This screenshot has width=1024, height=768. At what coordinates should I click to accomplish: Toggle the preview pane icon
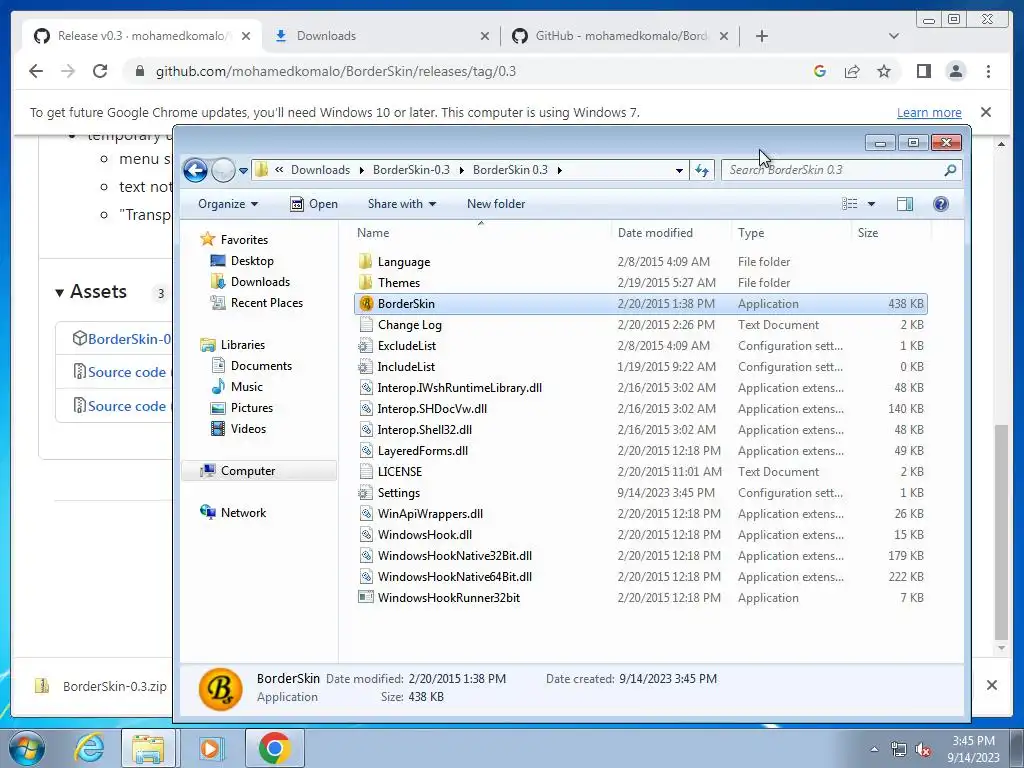click(x=904, y=204)
